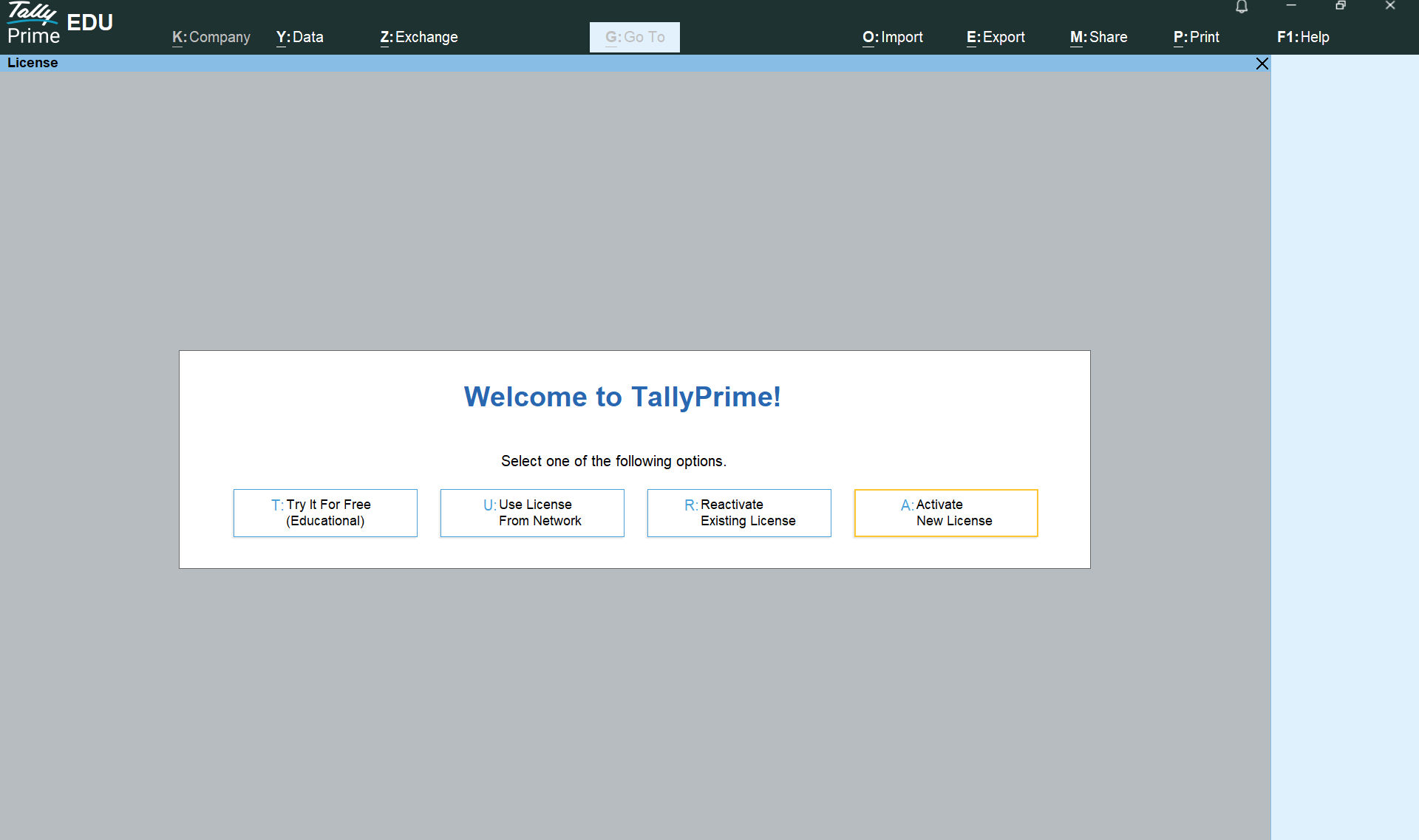The image size is (1419, 840).
Task: Open the P: Print menu
Action: [x=1196, y=37]
